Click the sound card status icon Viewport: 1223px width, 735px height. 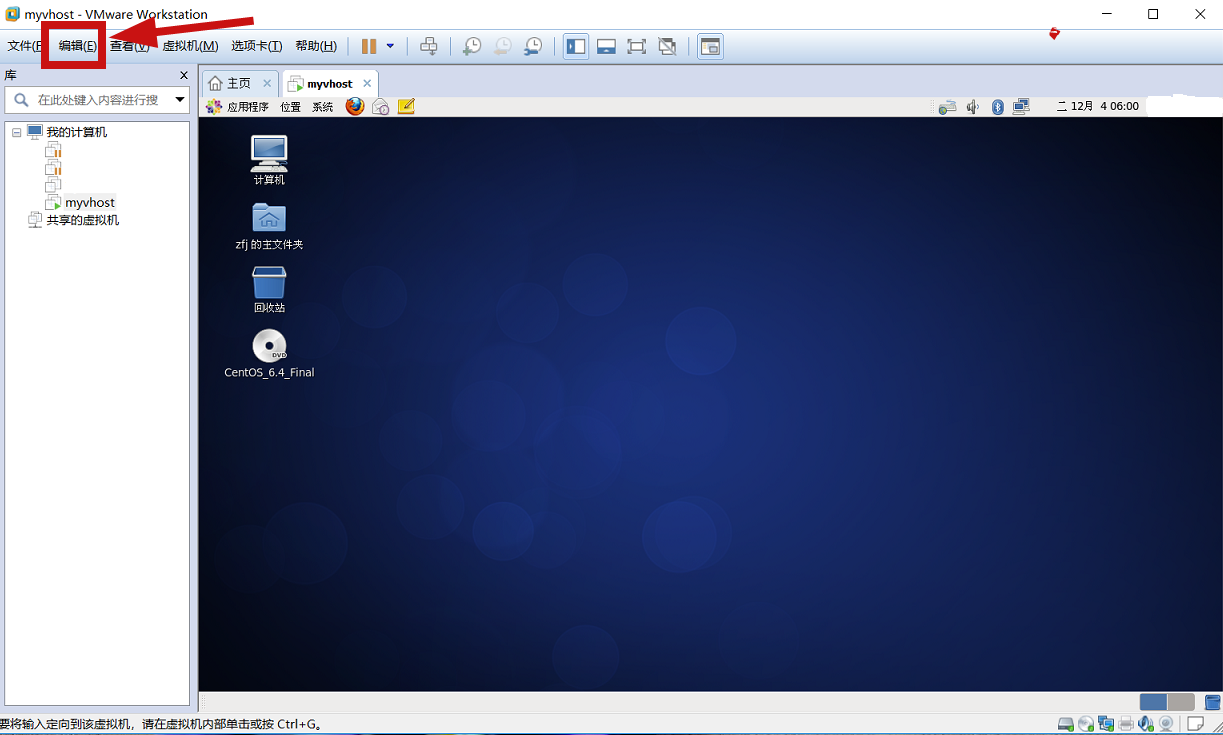click(1146, 724)
